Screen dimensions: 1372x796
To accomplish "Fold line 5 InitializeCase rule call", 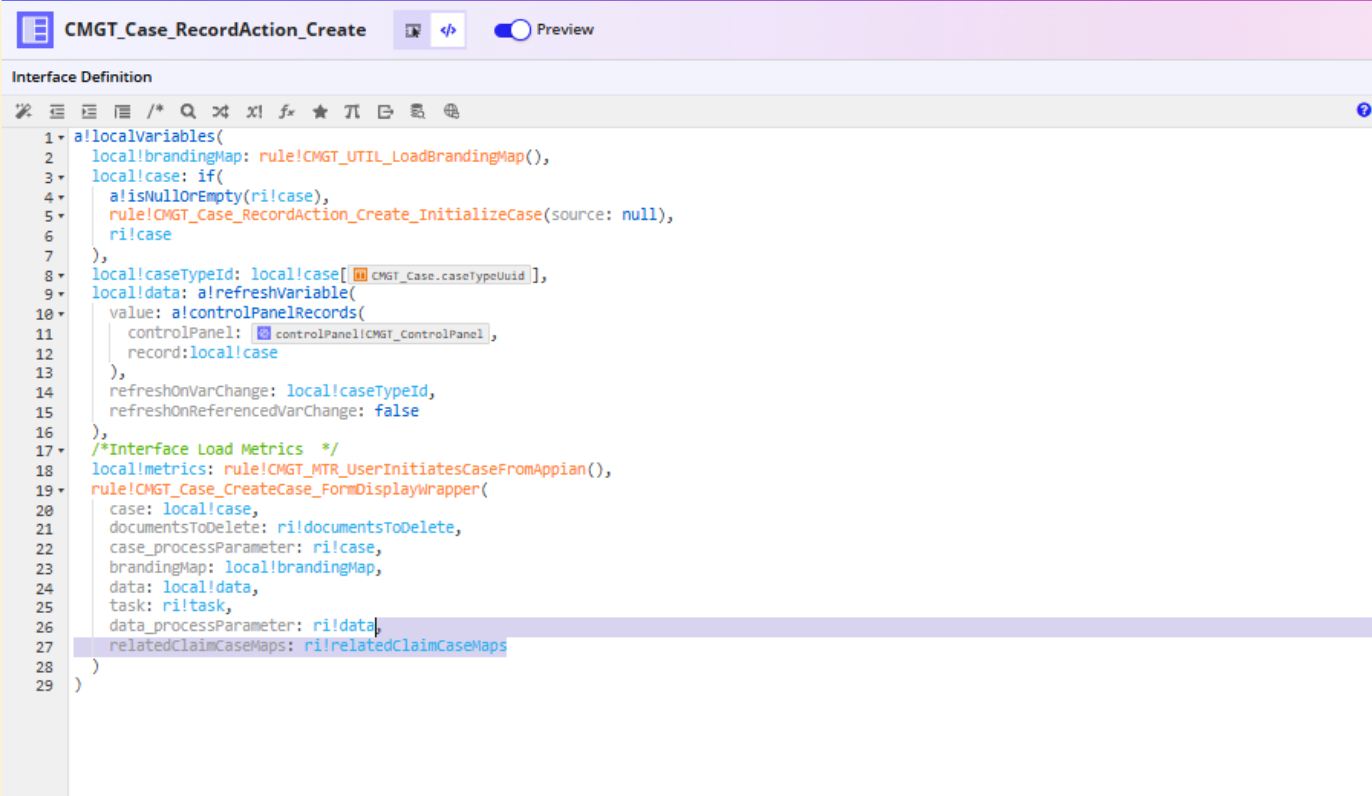I will [61, 216].
